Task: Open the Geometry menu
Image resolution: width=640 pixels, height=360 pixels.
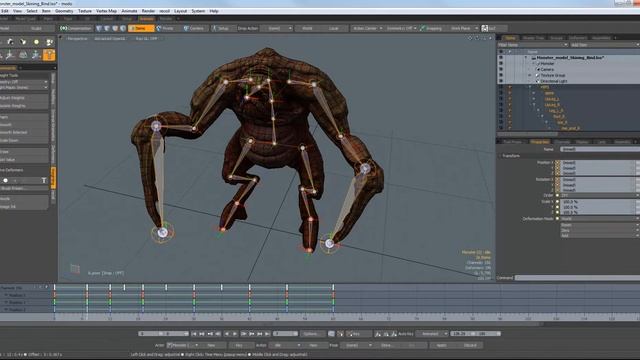Action: [64, 11]
